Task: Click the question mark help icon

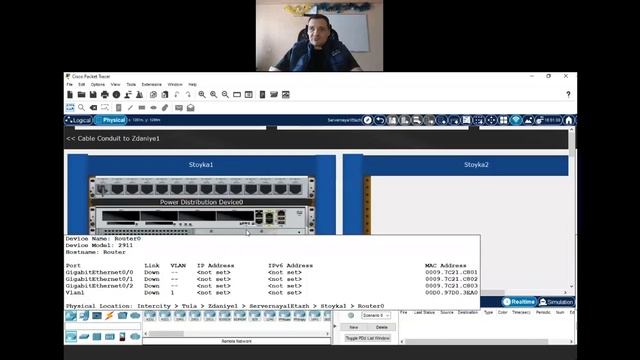Action: 568,95
